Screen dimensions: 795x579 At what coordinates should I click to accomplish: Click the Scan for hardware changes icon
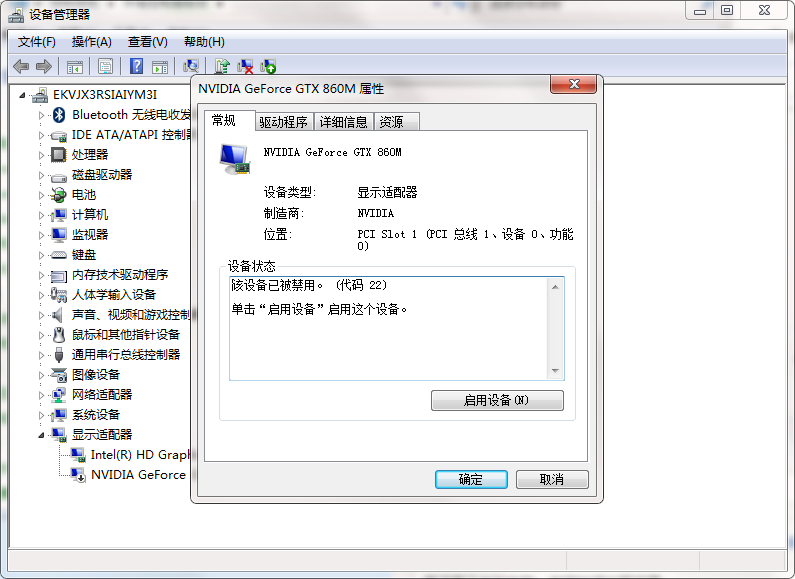click(x=191, y=66)
